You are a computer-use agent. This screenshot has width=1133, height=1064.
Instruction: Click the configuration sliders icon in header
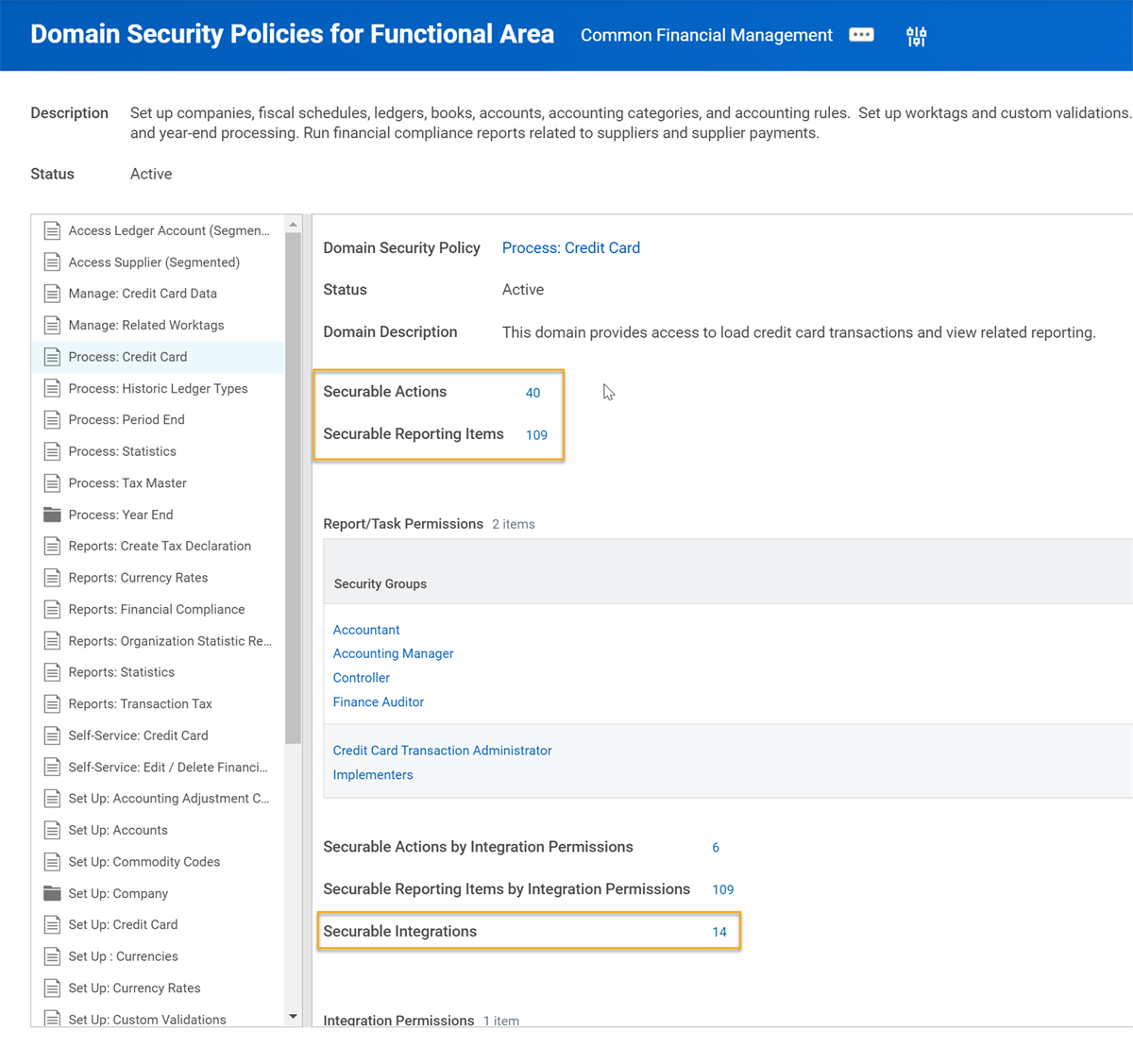point(916,36)
